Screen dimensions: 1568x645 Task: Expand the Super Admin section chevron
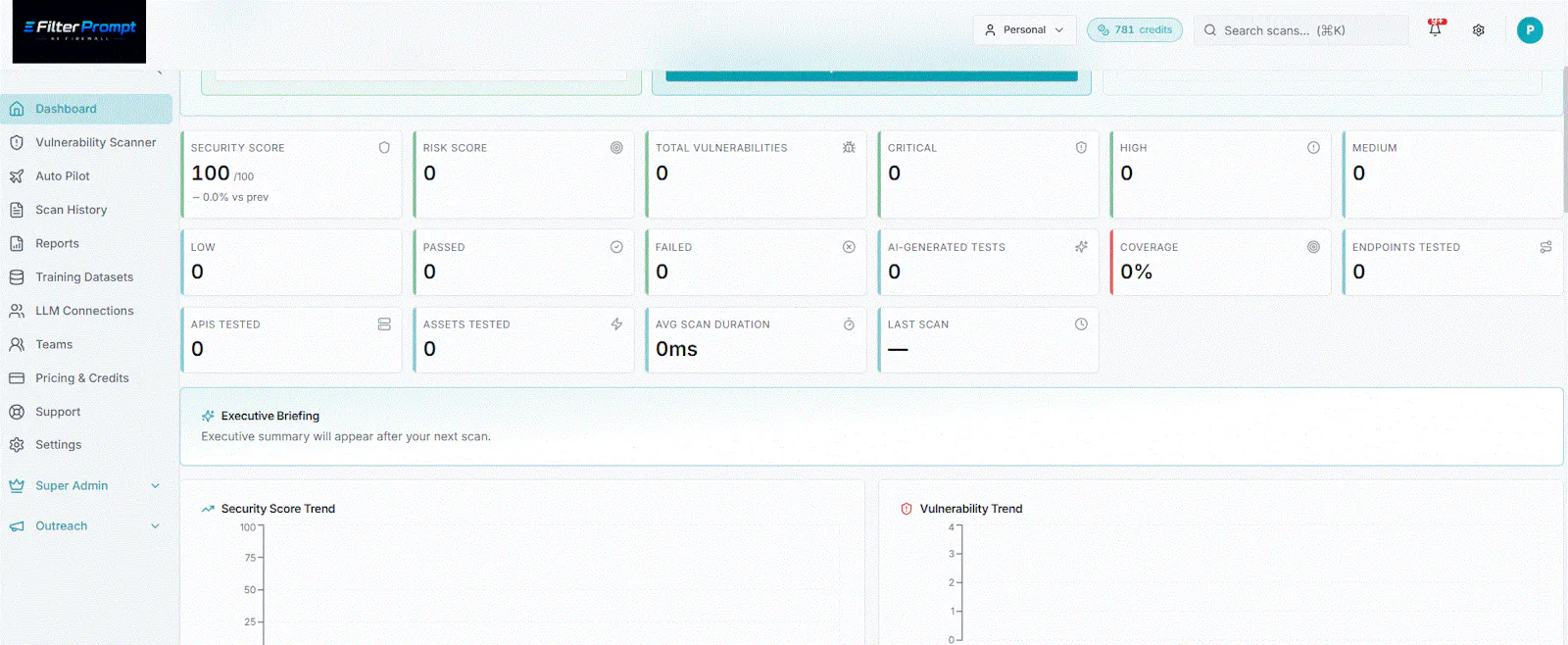coord(155,486)
